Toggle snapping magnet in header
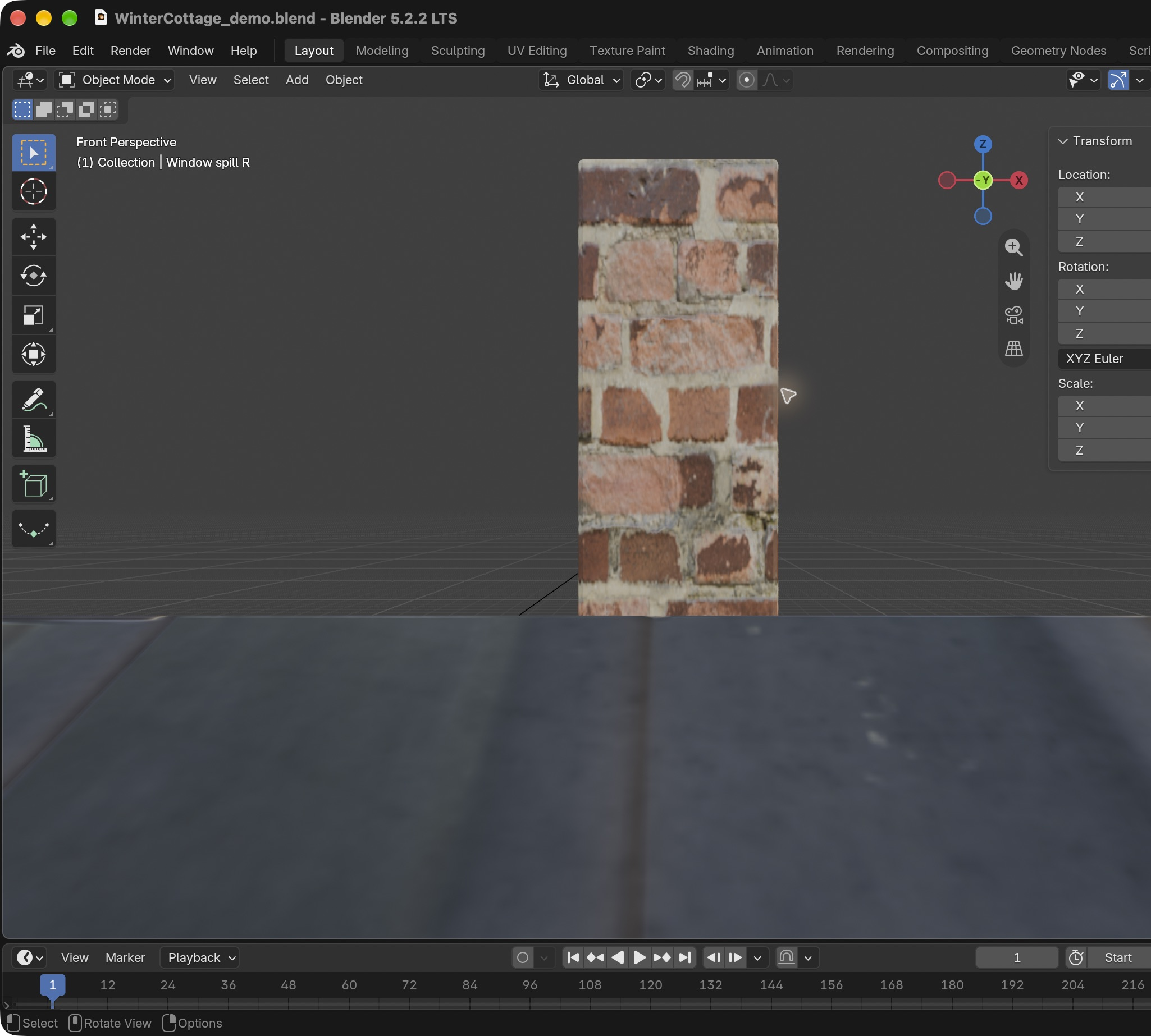 pyautogui.click(x=682, y=80)
